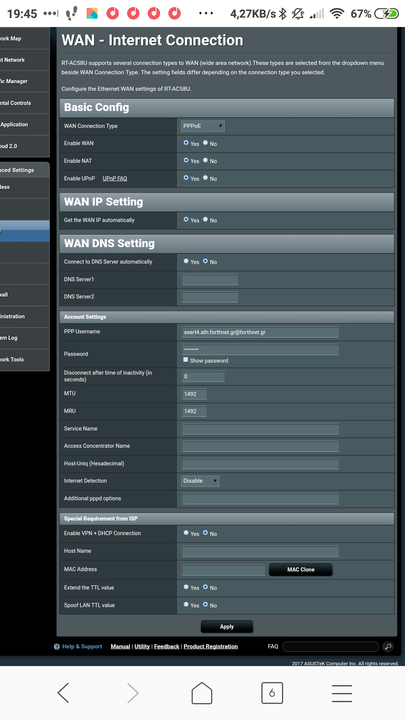Set Enable WAN to Yes

click(x=186, y=143)
